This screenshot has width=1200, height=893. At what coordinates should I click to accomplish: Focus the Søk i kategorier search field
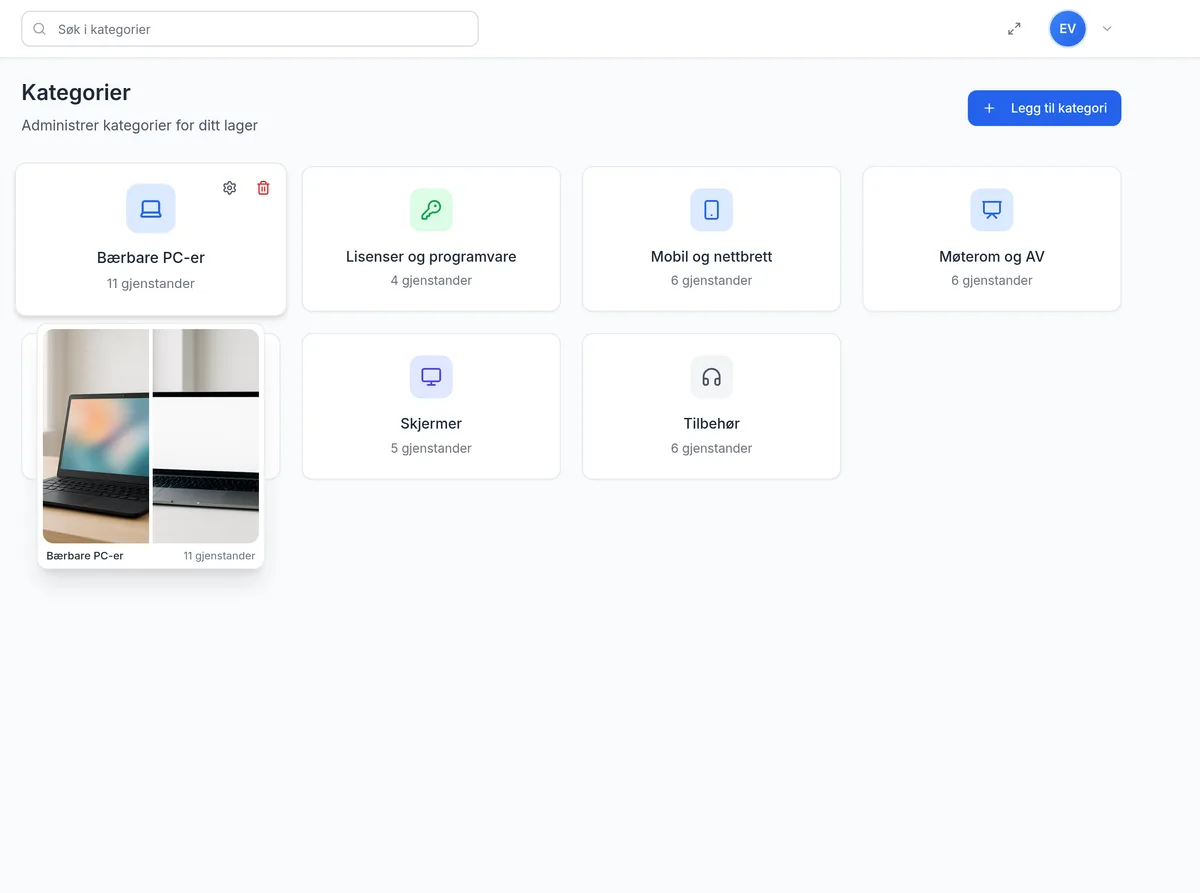250,29
